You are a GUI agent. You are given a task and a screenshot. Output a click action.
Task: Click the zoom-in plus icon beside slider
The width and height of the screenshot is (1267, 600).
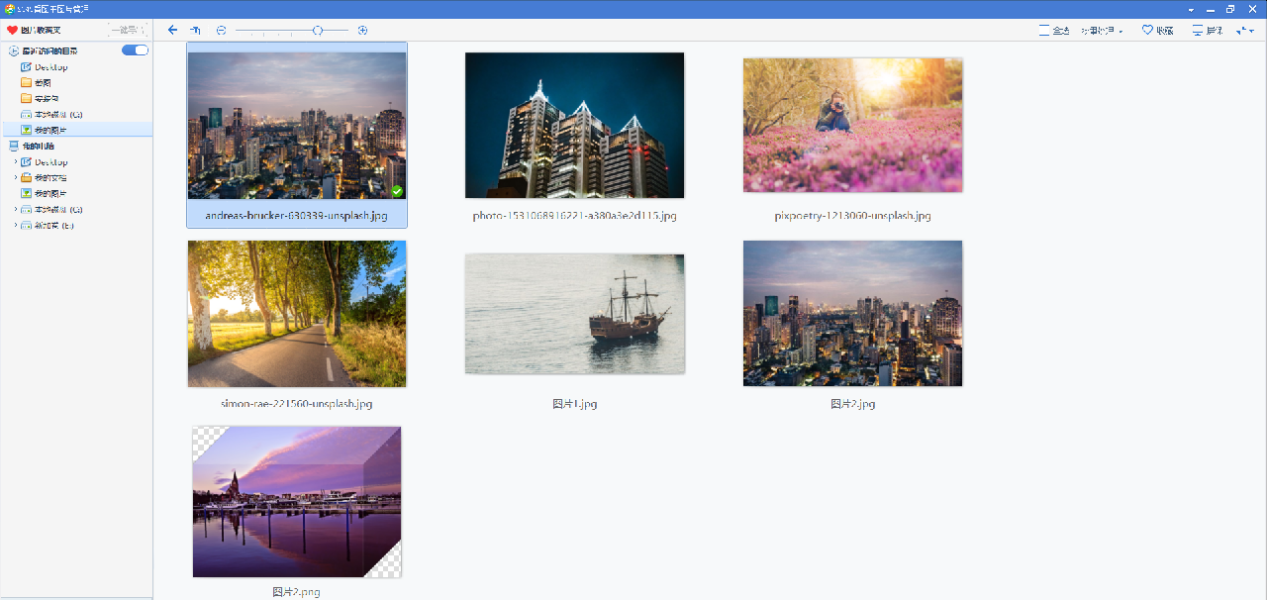[362, 31]
